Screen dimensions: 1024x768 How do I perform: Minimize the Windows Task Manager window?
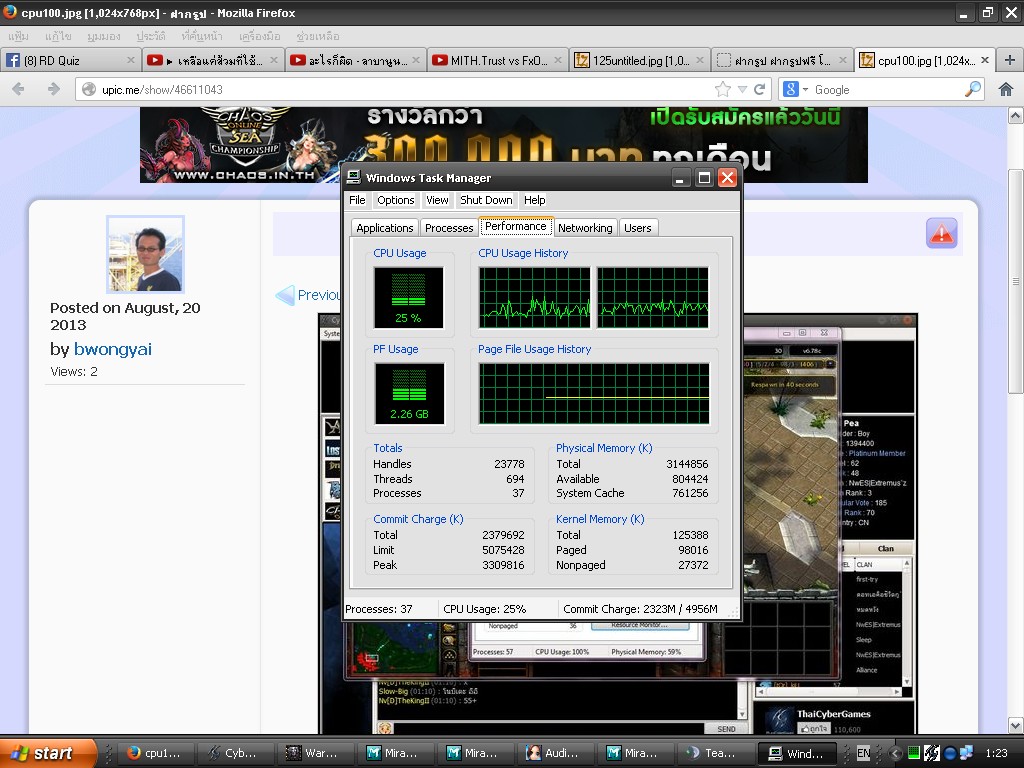680,178
